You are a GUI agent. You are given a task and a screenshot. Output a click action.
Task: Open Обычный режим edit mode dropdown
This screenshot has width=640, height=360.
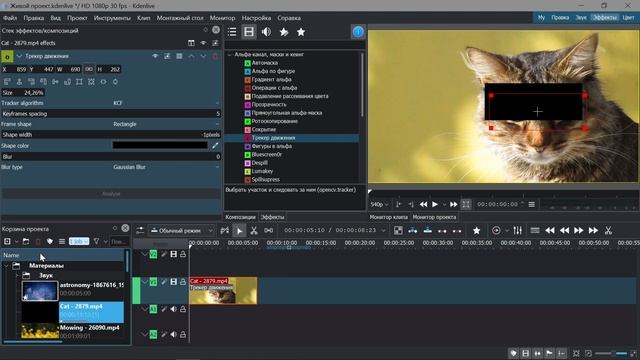181,231
